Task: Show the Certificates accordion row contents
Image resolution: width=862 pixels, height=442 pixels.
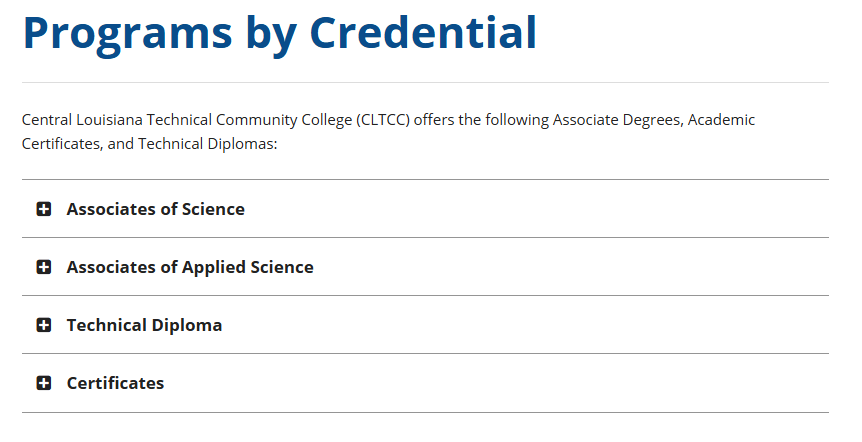Action: pyautogui.click(x=425, y=383)
